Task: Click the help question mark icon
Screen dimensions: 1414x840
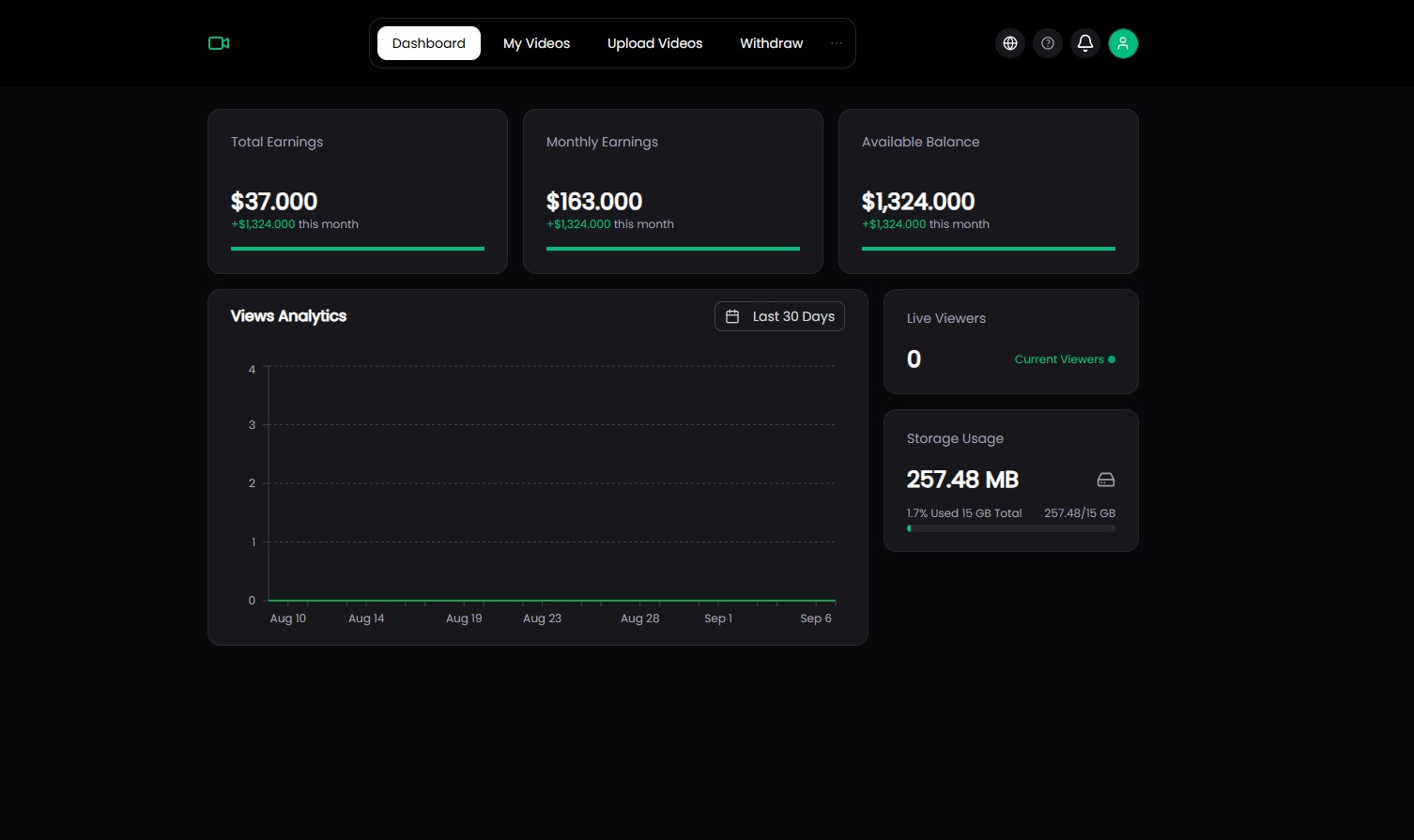Action: pyautogui.click(x=1048, y=43)
